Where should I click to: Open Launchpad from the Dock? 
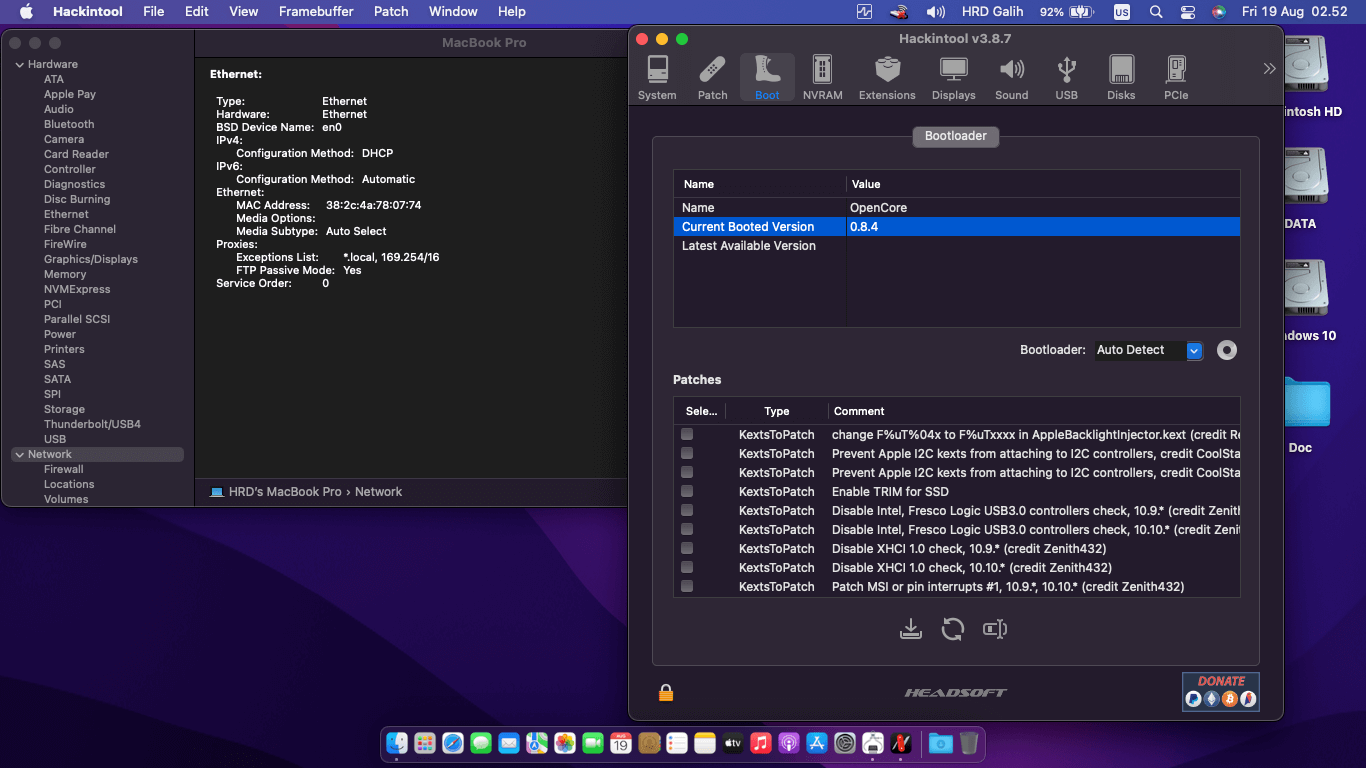click(425, 743)
